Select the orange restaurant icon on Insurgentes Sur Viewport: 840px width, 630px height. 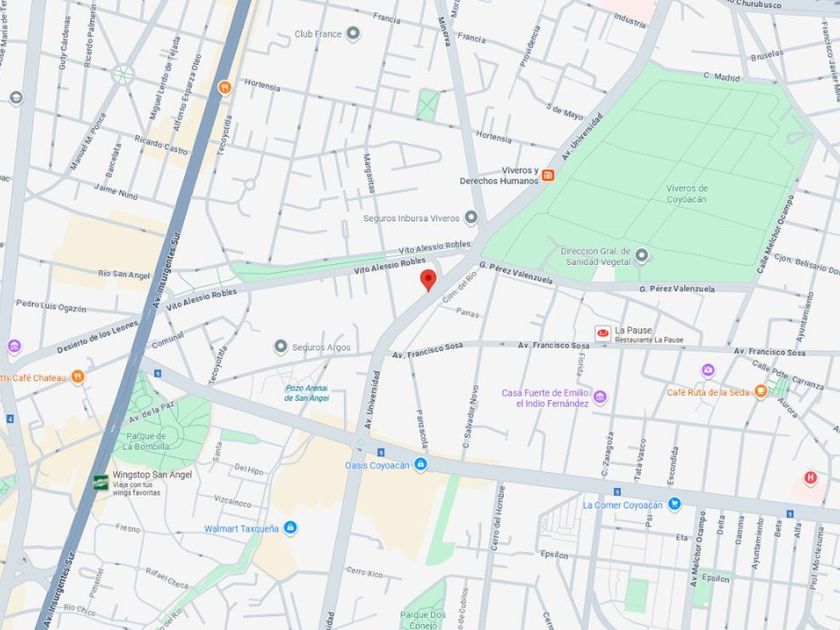point(225,87)
